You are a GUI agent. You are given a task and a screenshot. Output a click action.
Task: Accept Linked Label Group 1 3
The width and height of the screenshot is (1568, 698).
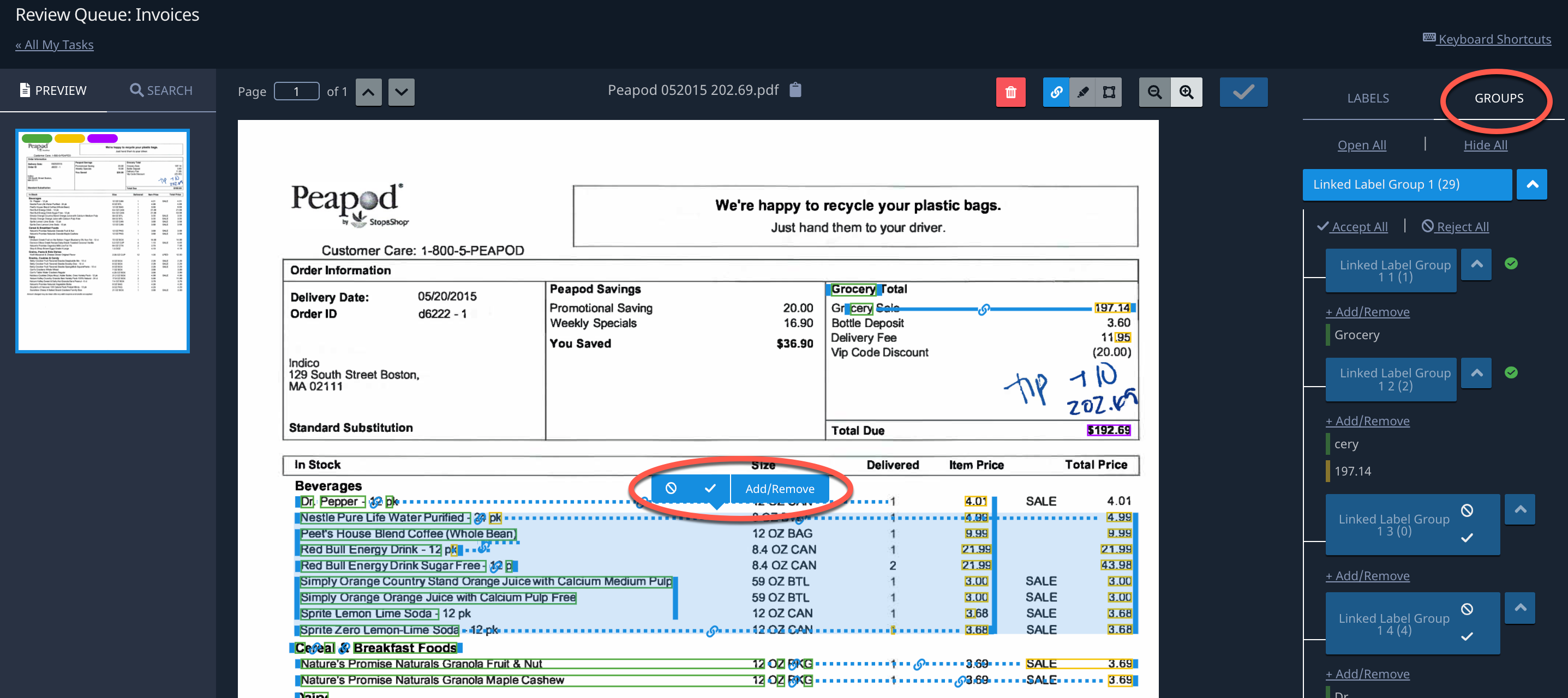click(x=1467, y=538)
